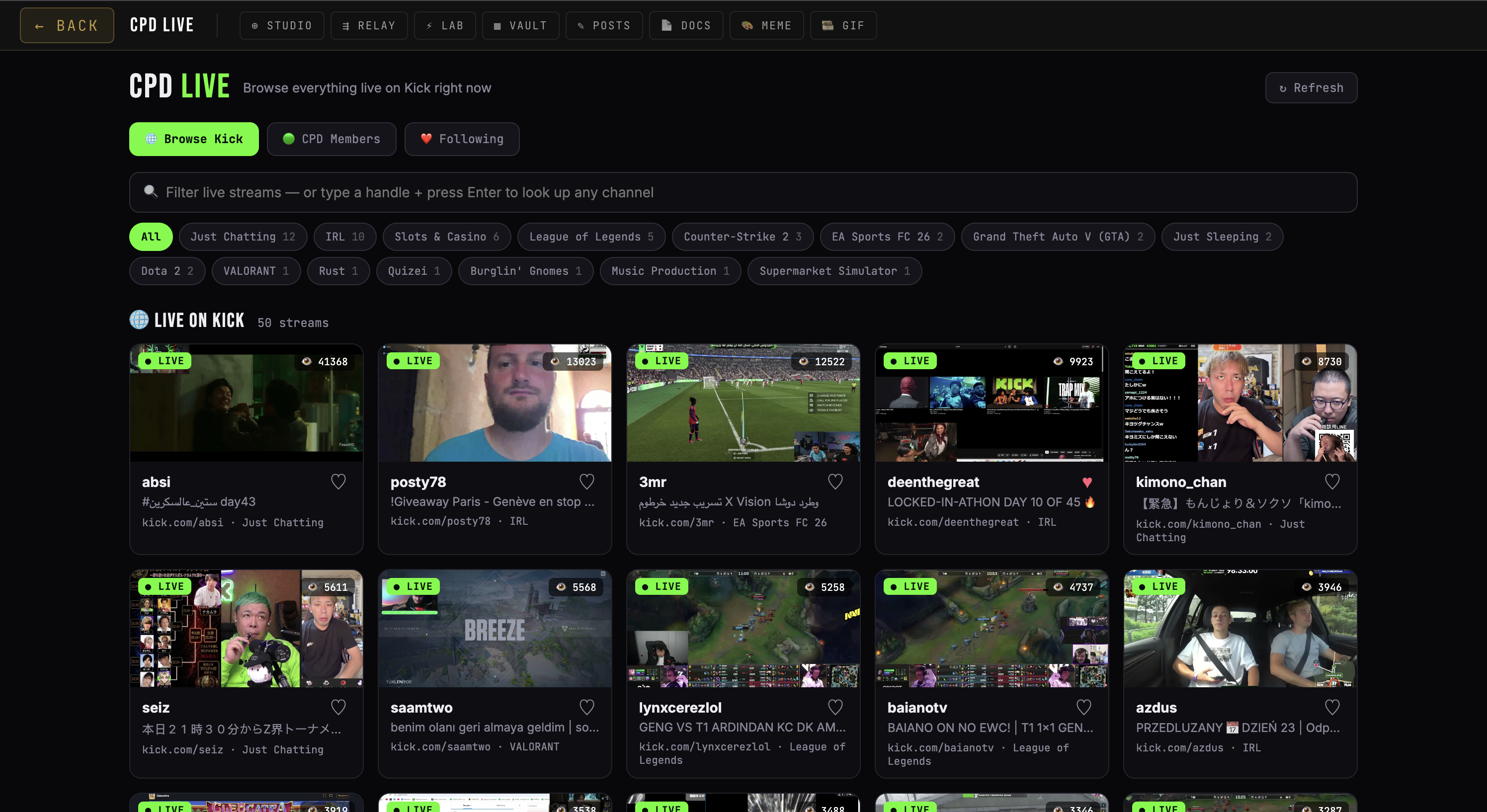The image size is (1487, 812).
Task: Unfollow deenthegreat via the red heart
Action: (x=1087, y=482)
